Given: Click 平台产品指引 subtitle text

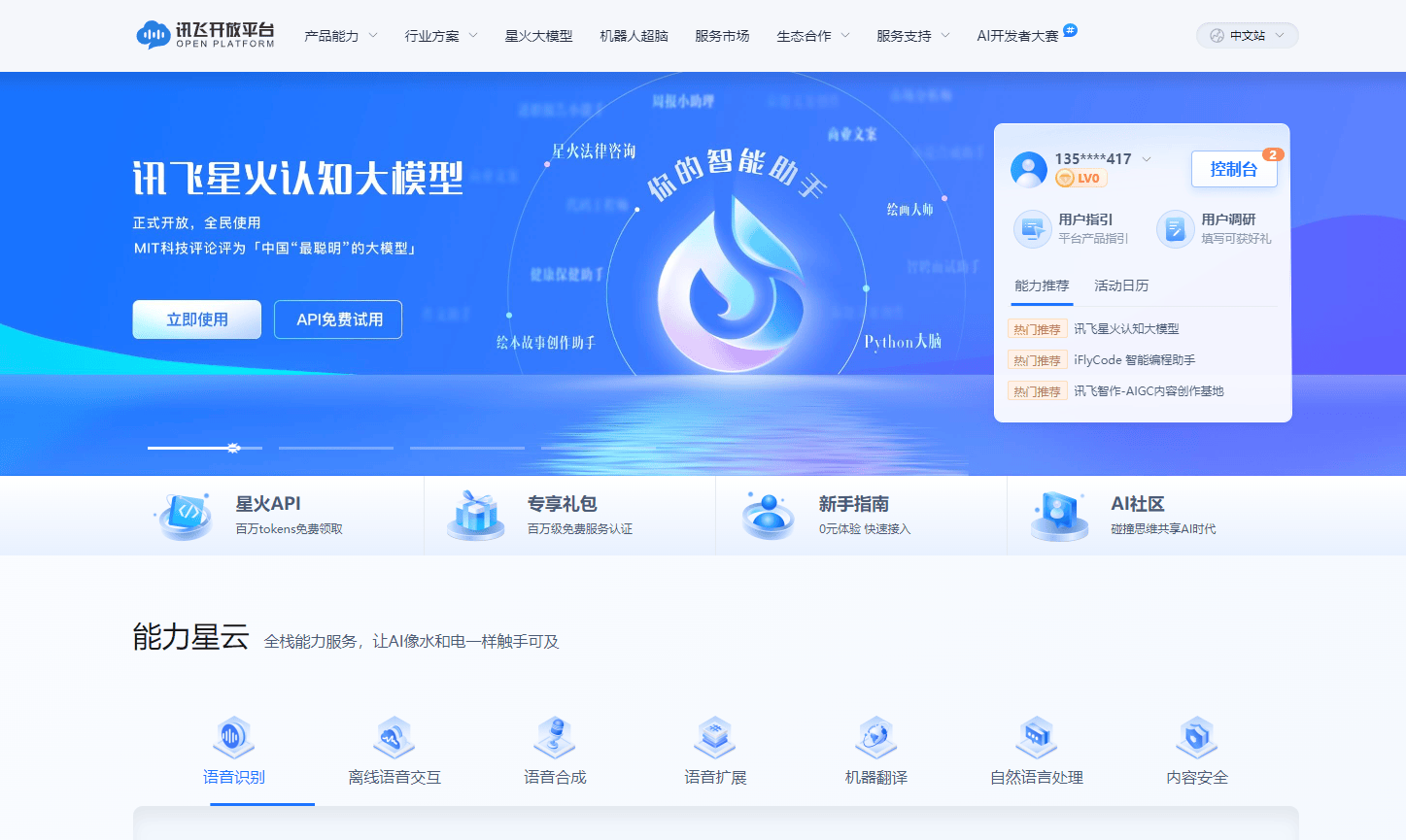Looking at the screenshot, I should [x=1093, y=239].
